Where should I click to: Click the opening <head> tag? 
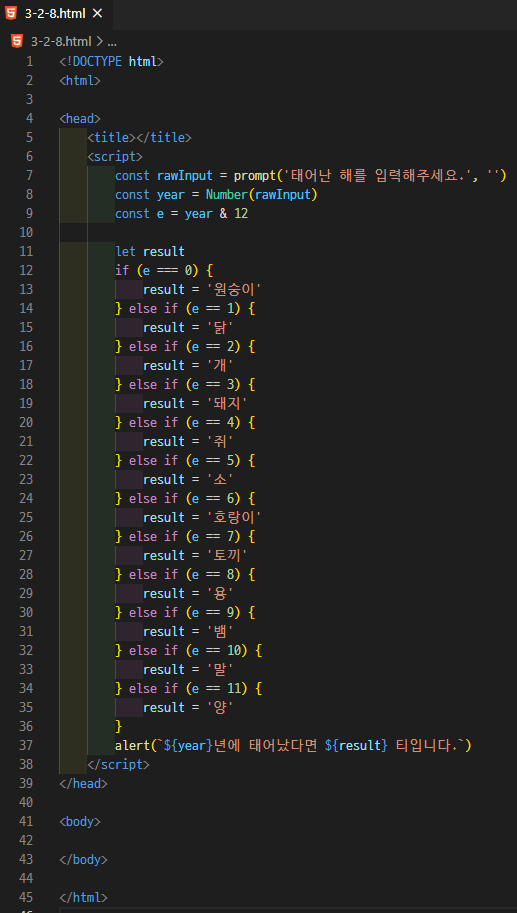(80, 118)
